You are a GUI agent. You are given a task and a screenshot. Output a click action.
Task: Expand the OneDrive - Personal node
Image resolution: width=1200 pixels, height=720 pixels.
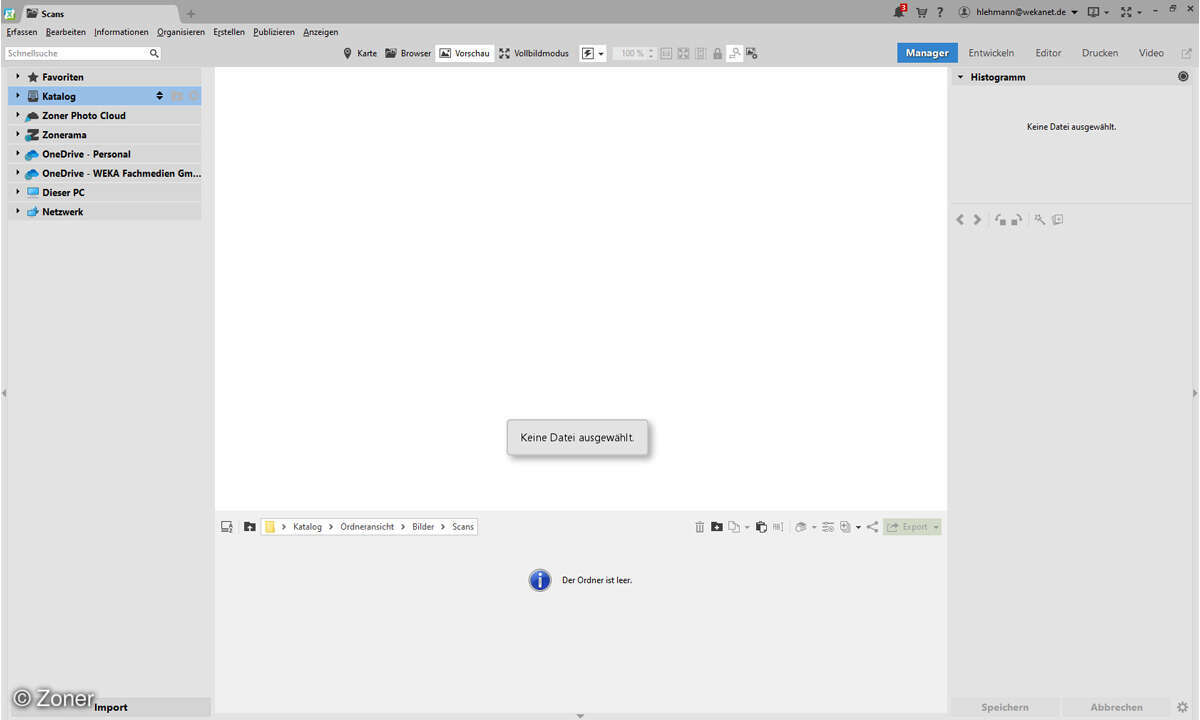click(x=18, y=154)
